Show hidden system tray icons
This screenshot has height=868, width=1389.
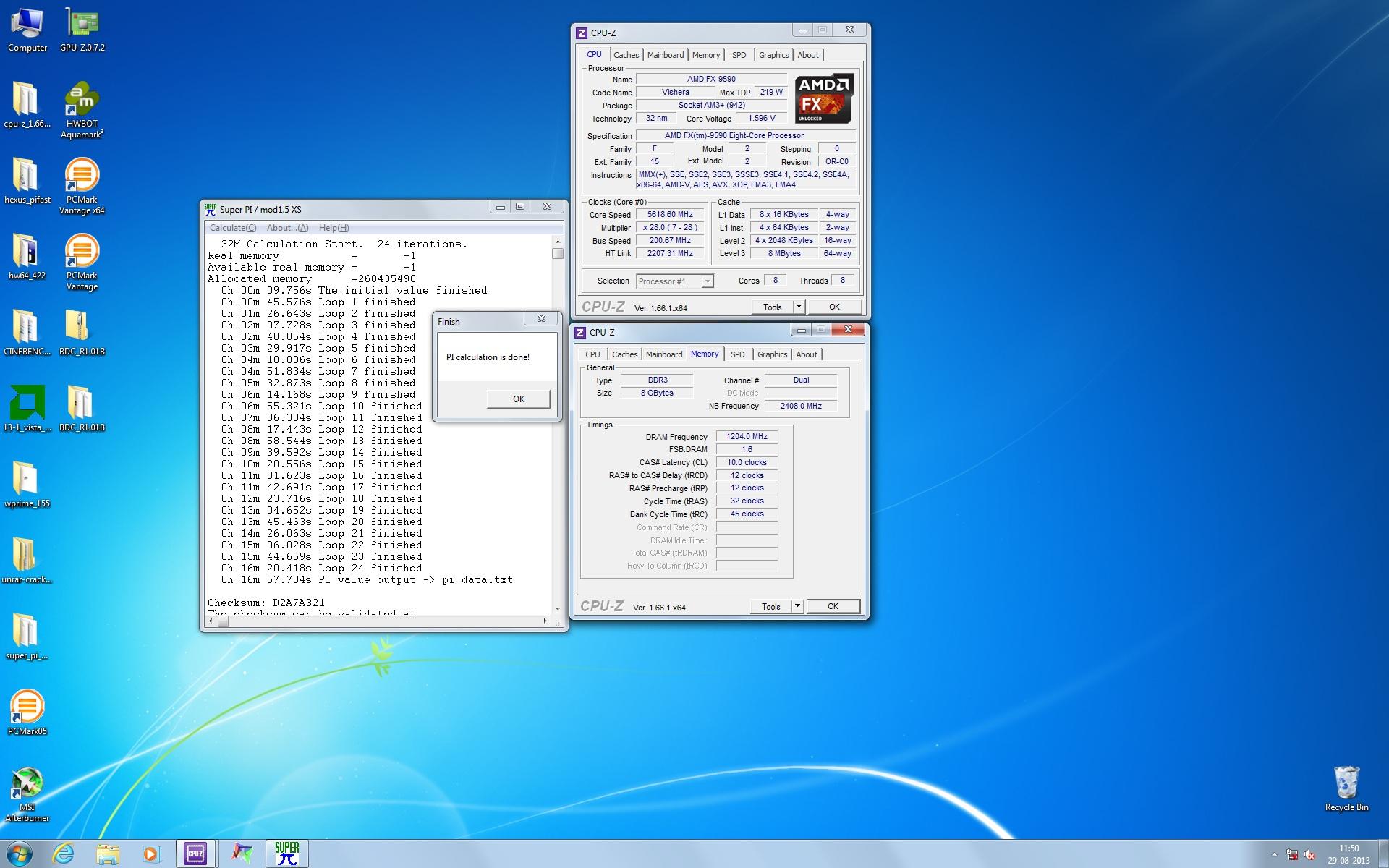click(1274, 855)
